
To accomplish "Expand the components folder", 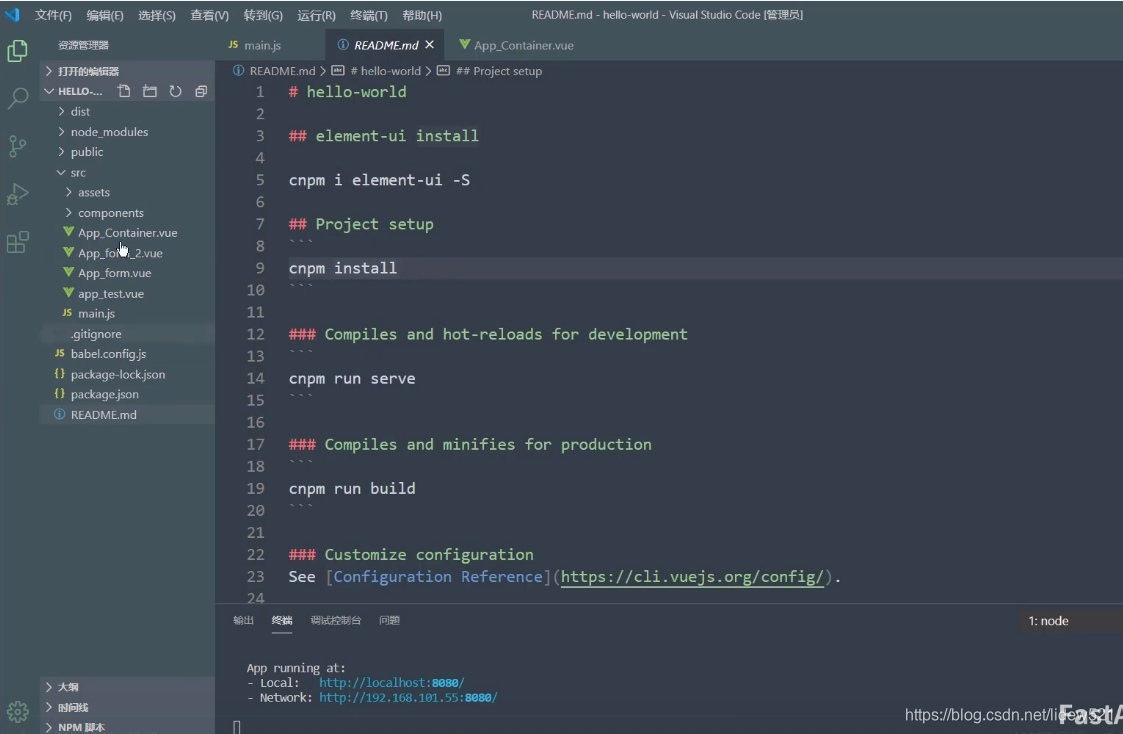I will pyautogui.click(x=127, y=213).
